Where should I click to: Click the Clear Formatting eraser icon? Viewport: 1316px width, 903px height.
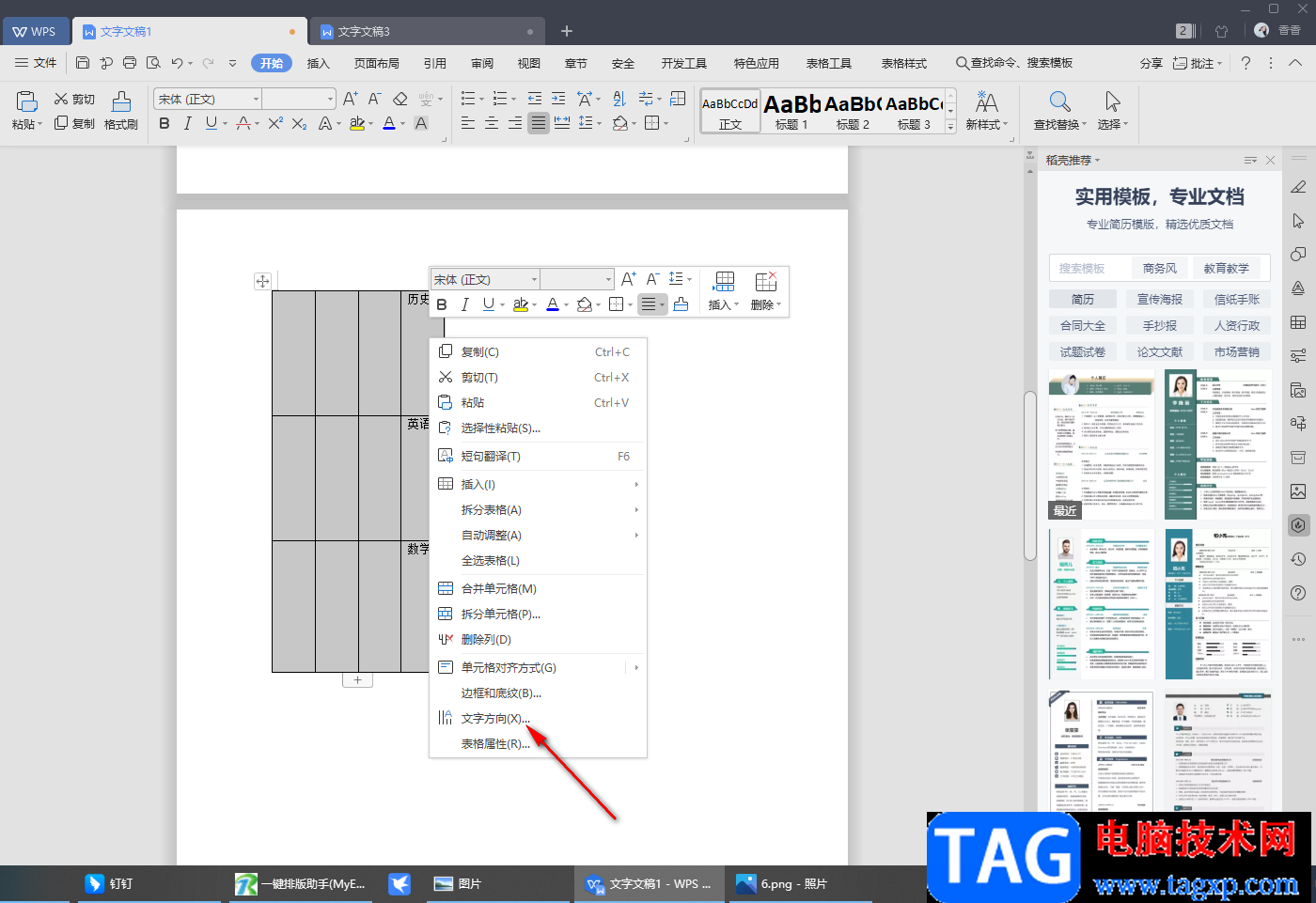tap(400, 99)
